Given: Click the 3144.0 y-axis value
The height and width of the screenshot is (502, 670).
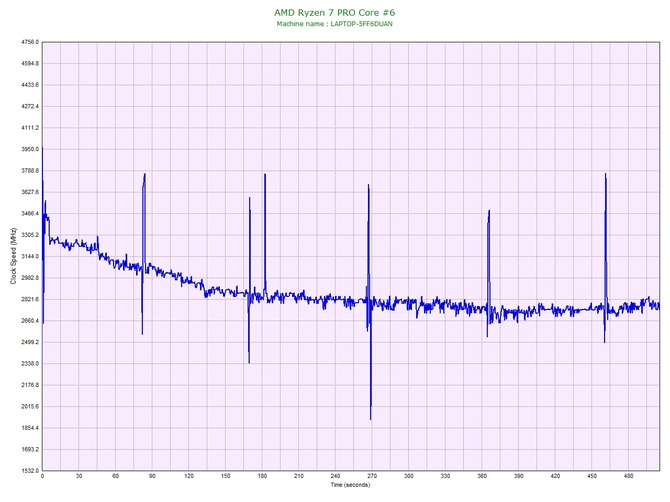Looking at the screenshot, I should (30, 256).
